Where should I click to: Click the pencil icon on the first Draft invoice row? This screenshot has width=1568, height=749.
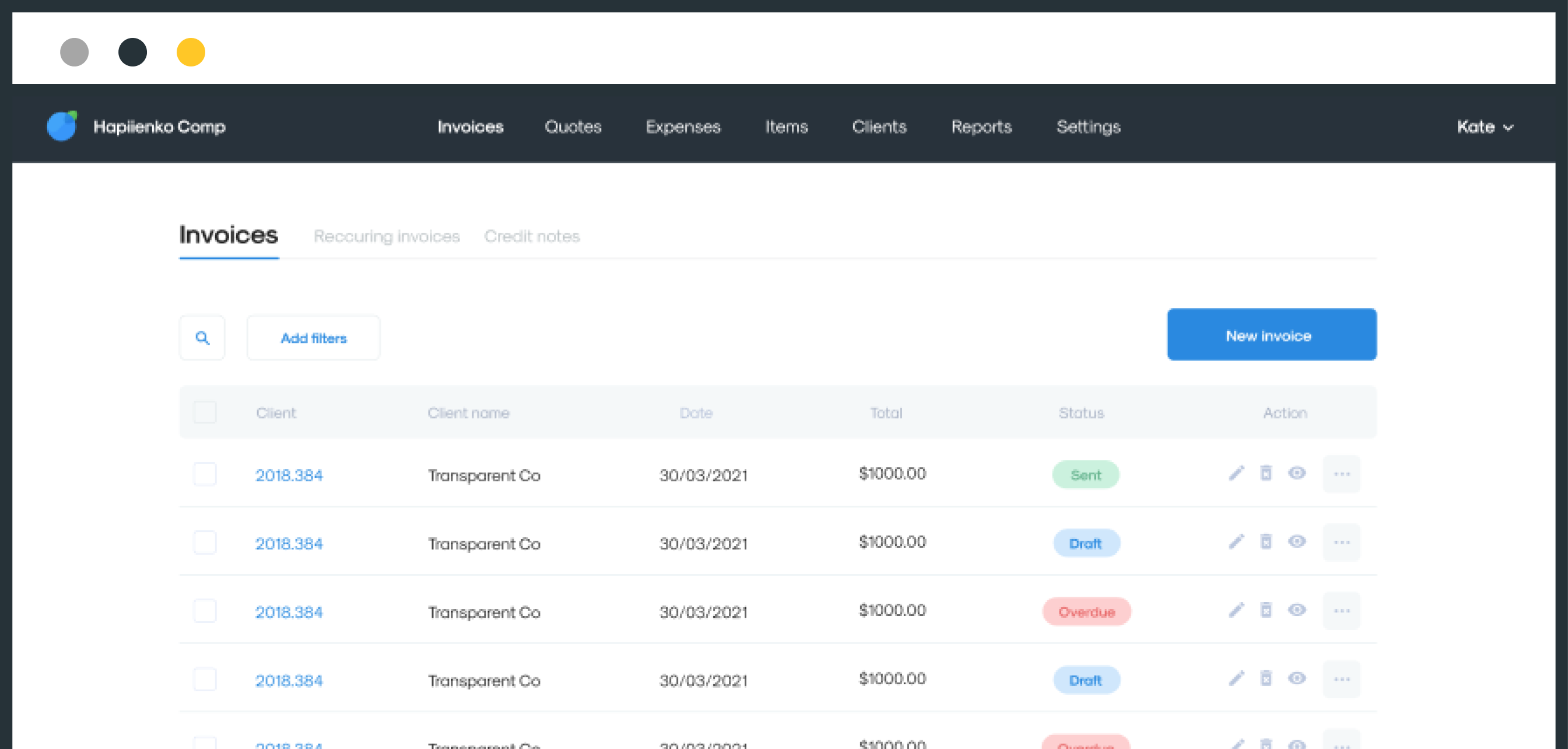tap(1236, 541)
